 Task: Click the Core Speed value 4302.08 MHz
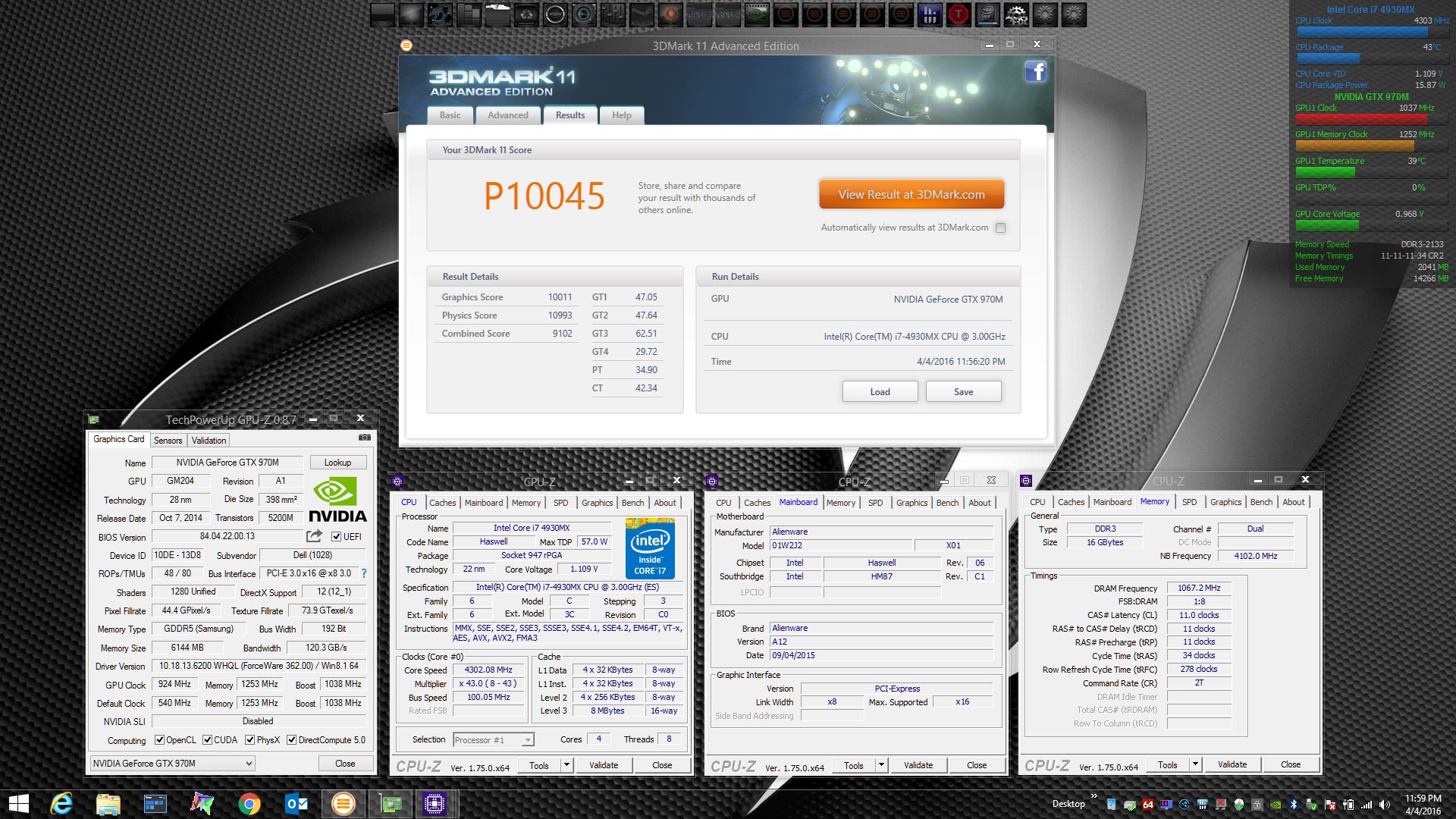(488, 670)
